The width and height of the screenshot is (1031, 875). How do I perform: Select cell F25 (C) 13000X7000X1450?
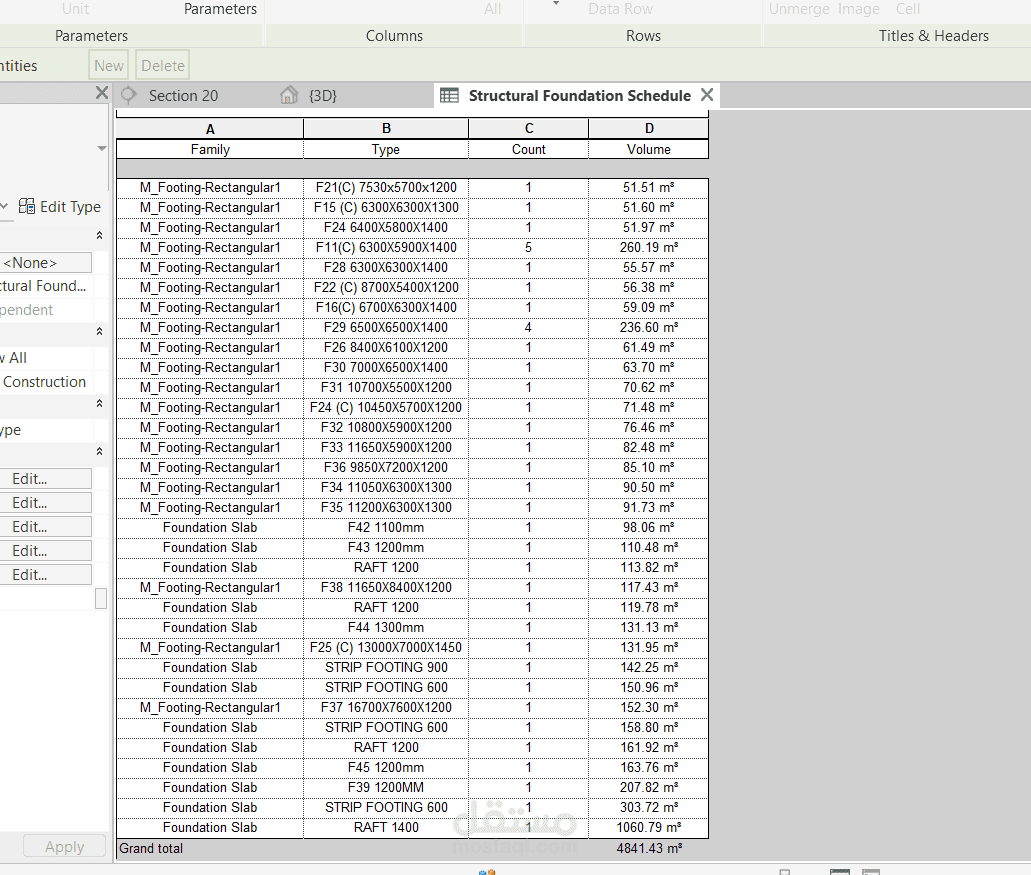point(386,648)
